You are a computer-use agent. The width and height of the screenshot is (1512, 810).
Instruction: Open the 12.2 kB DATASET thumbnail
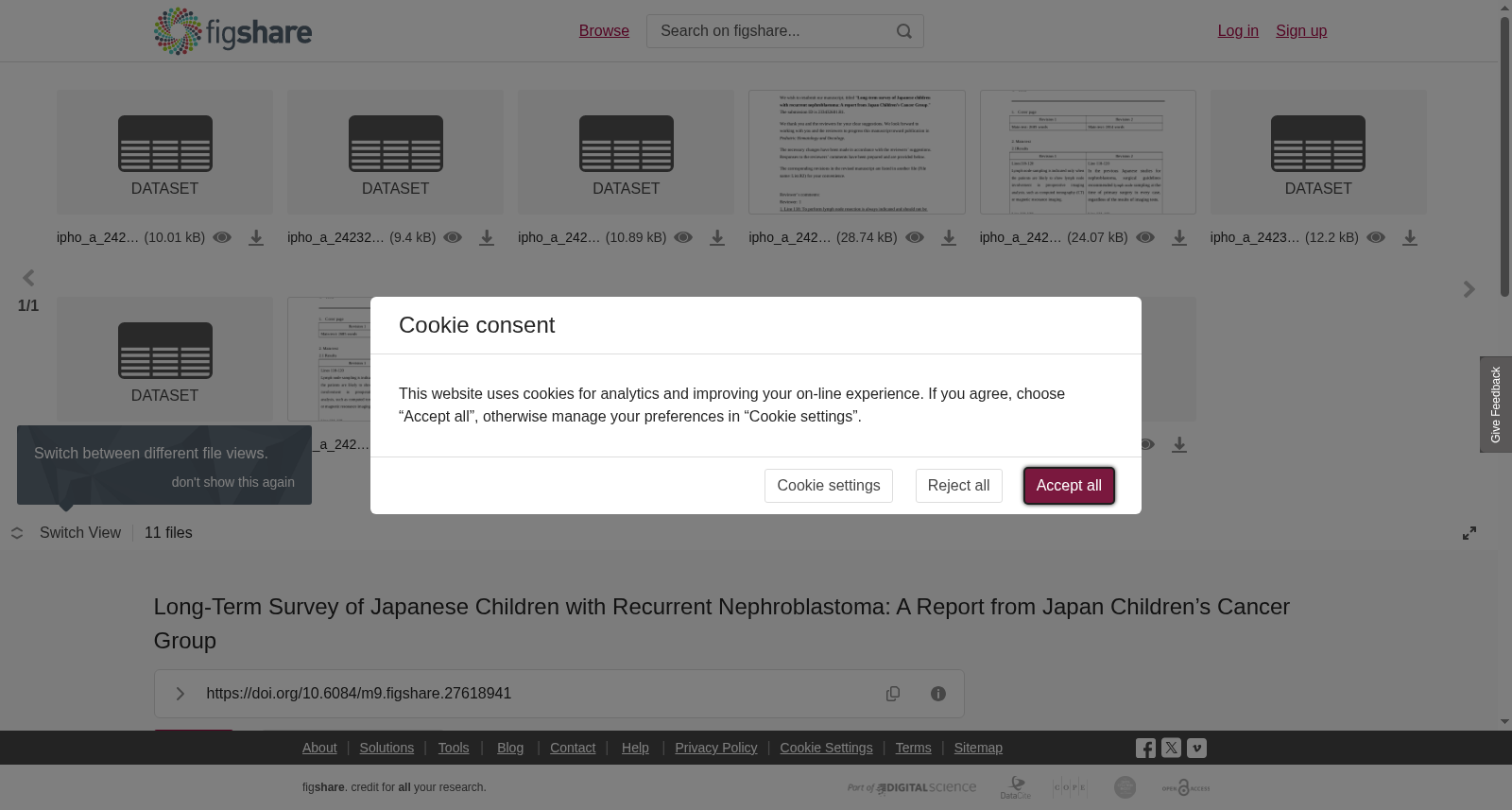[x=1318, y=152]
